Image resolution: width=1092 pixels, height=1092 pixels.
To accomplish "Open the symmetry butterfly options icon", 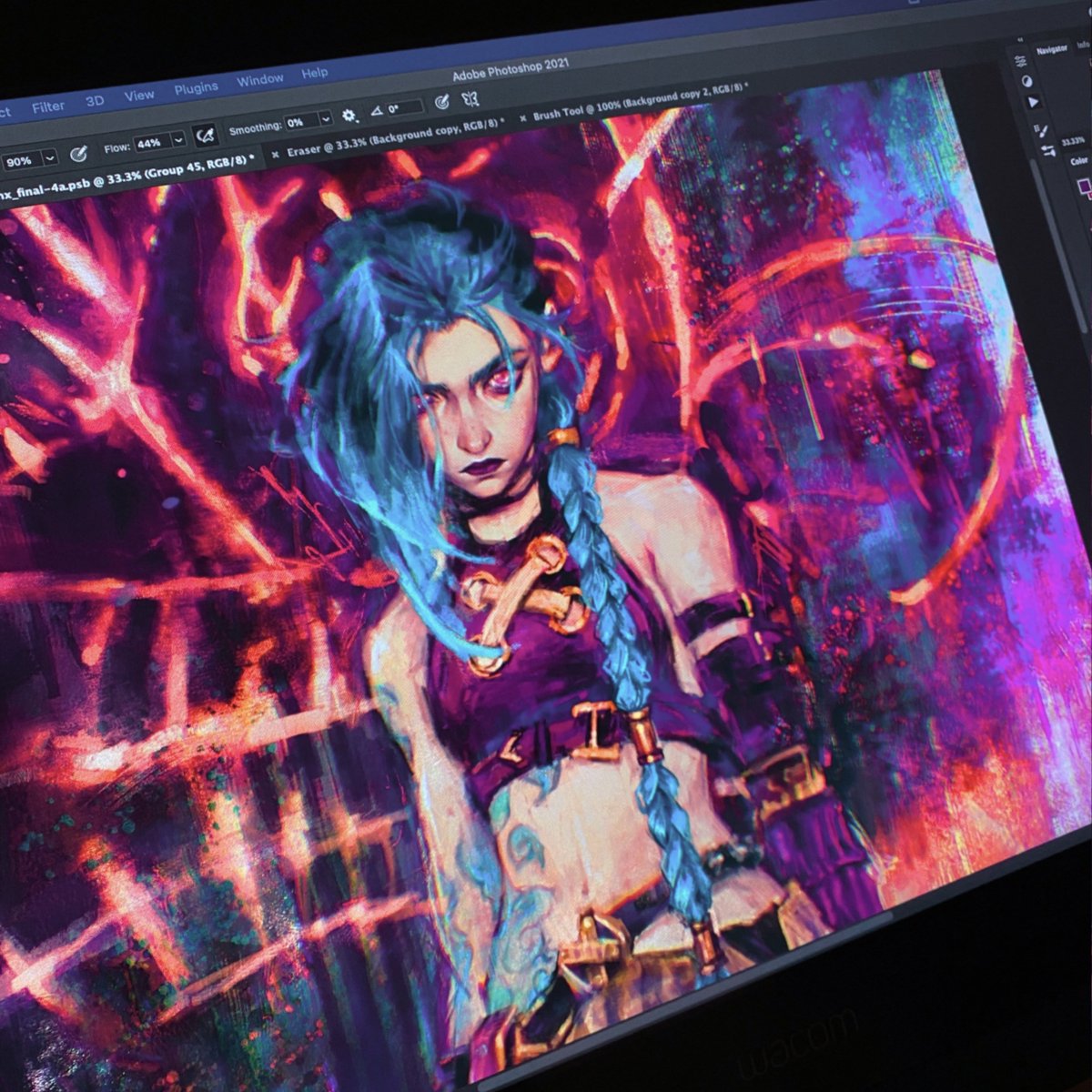I will (x=472, y=97).
